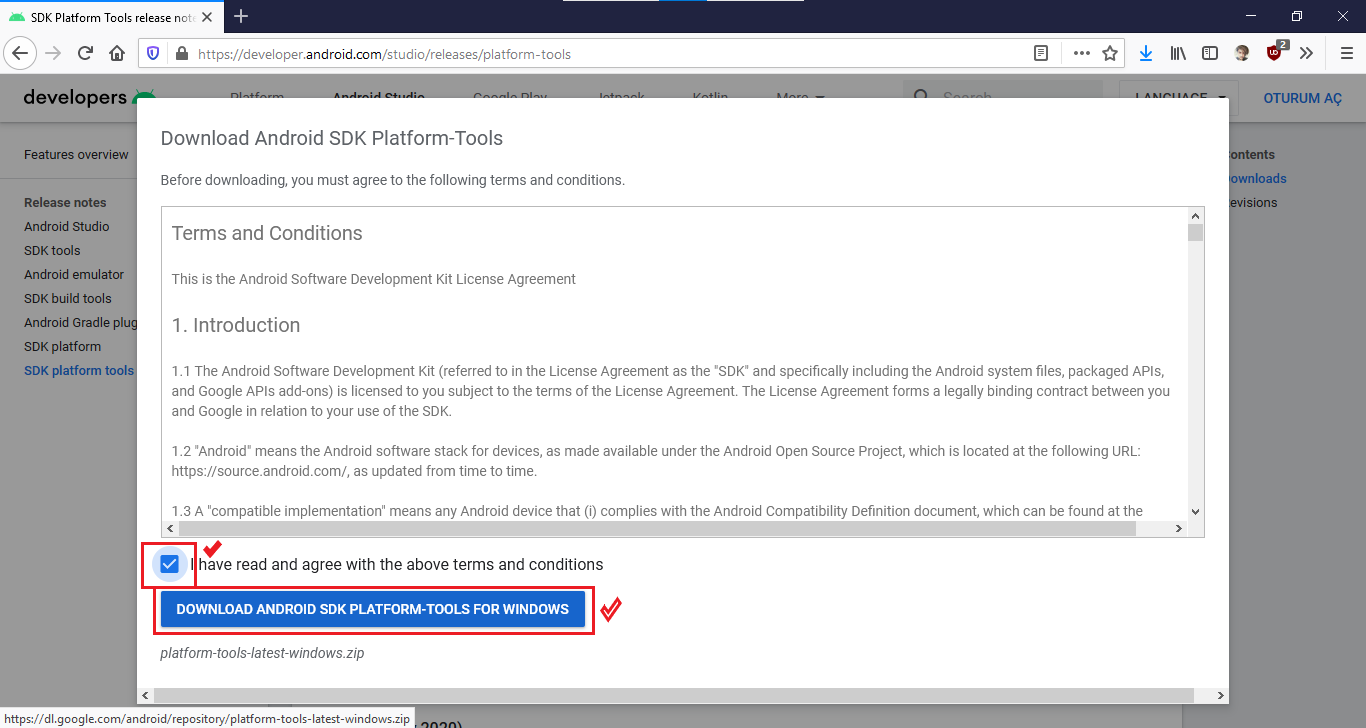The image size is (1366, 728).
Task: Open Android Studio release notes link
Action: [67, 227]
